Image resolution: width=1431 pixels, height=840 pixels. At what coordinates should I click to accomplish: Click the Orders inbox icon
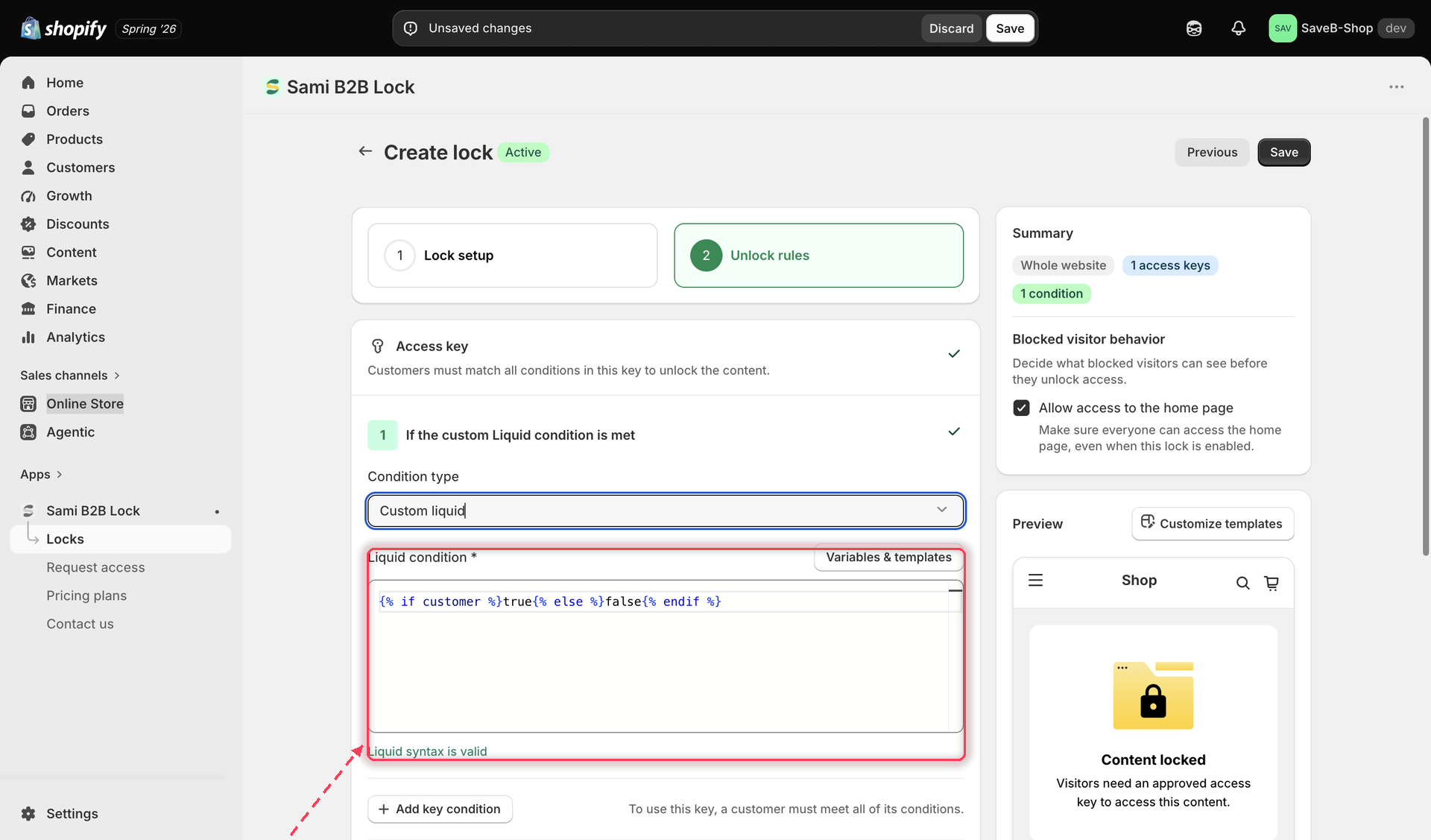coord(28,111)
